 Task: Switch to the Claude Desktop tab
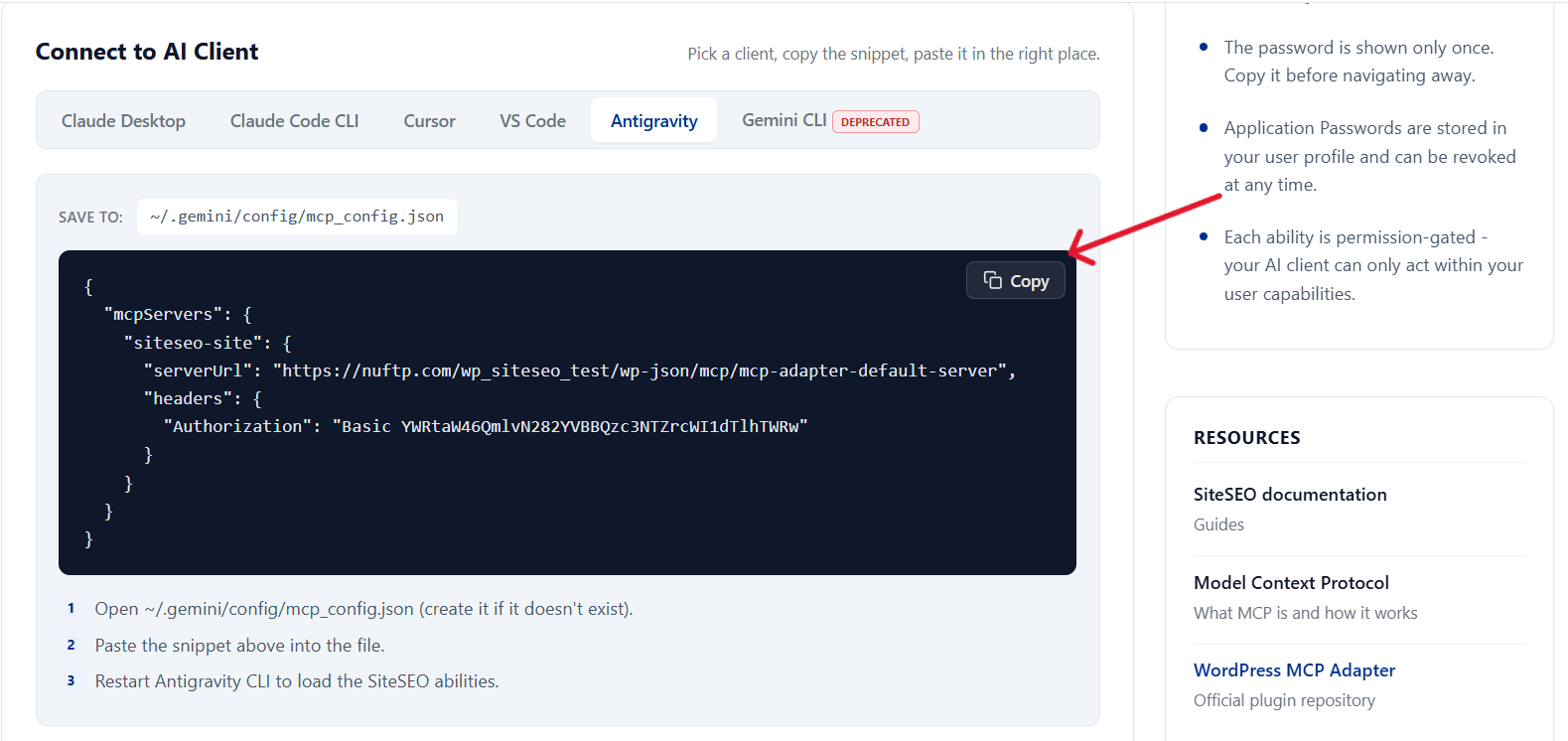[x=123, y=121]
